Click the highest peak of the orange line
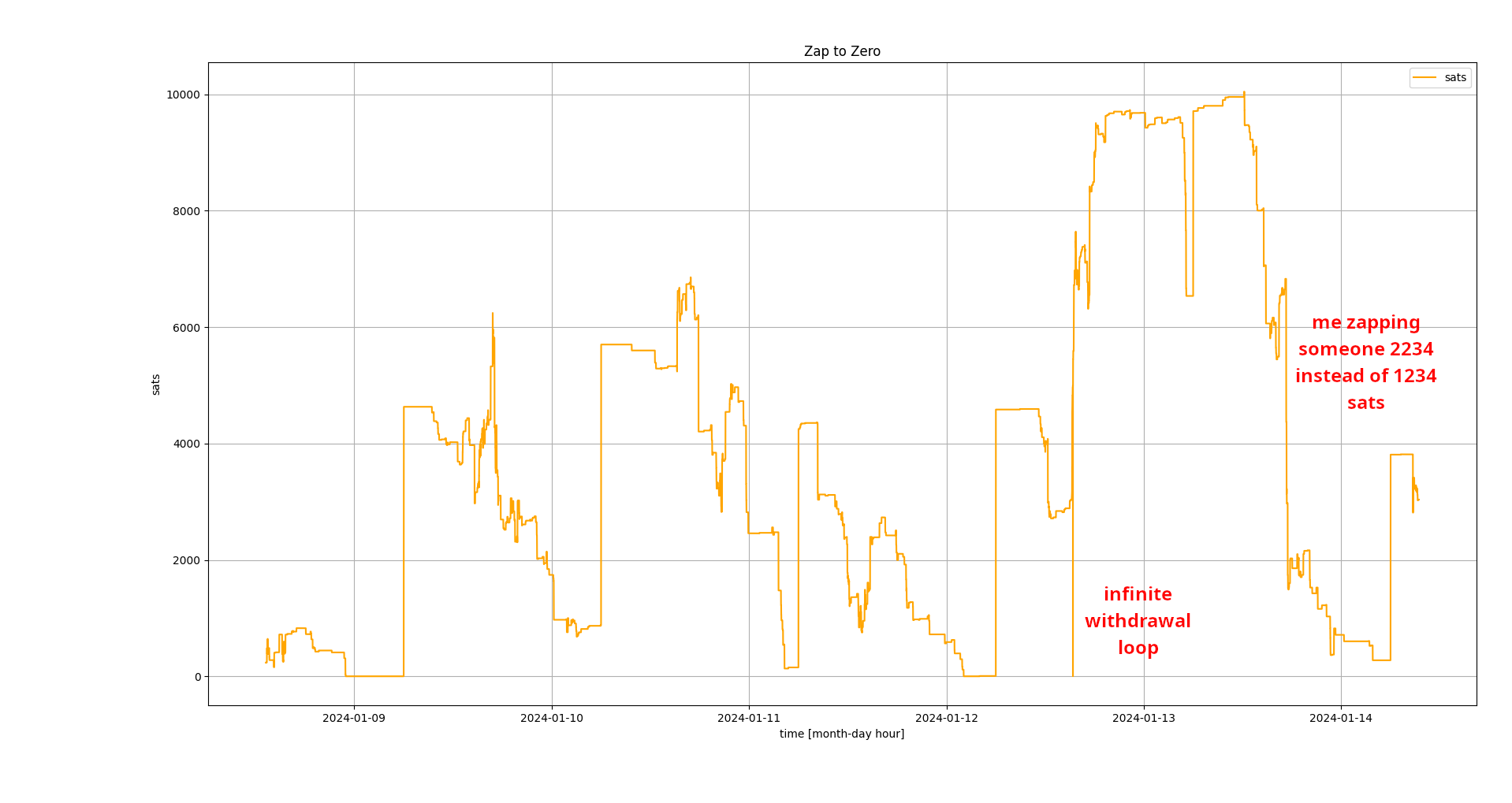Viewport: 1512px width, 803px height. click(1244, 93)
